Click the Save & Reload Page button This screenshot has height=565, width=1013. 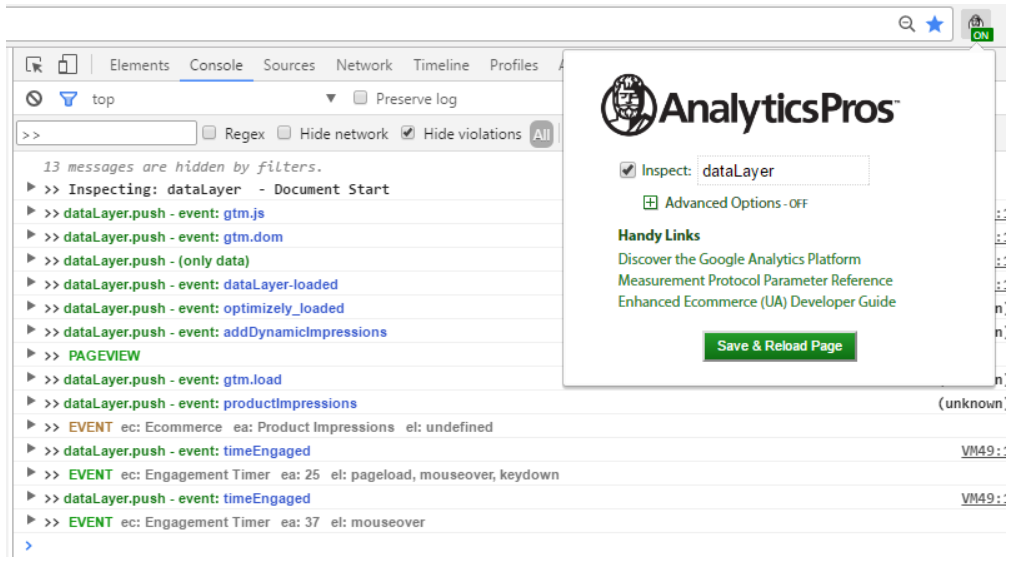point(780,346)
